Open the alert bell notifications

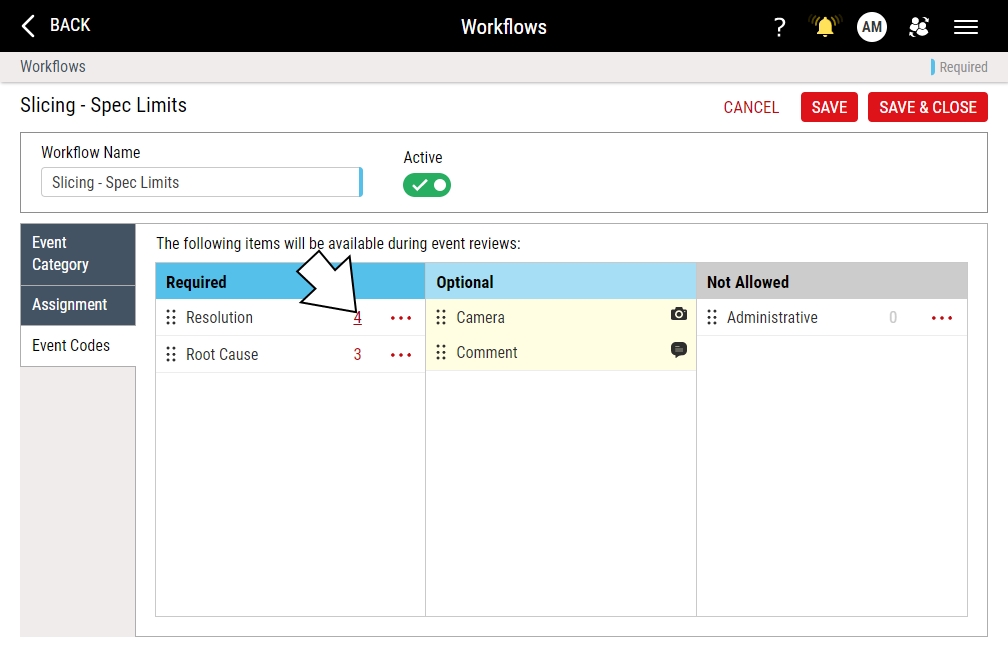point(825,27)
